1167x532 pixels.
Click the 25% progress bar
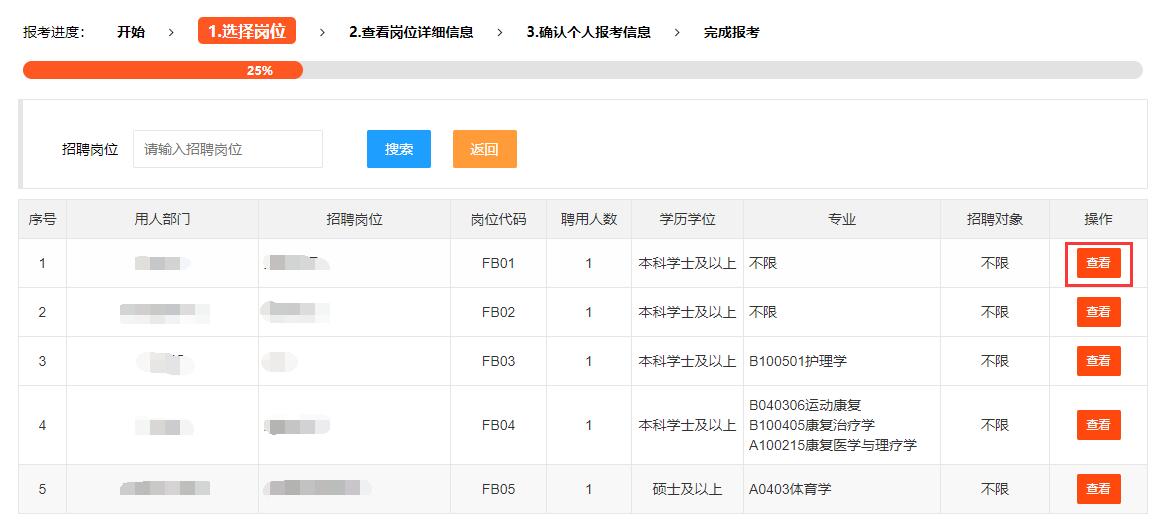pyautogui.click(x=260, y=70)
